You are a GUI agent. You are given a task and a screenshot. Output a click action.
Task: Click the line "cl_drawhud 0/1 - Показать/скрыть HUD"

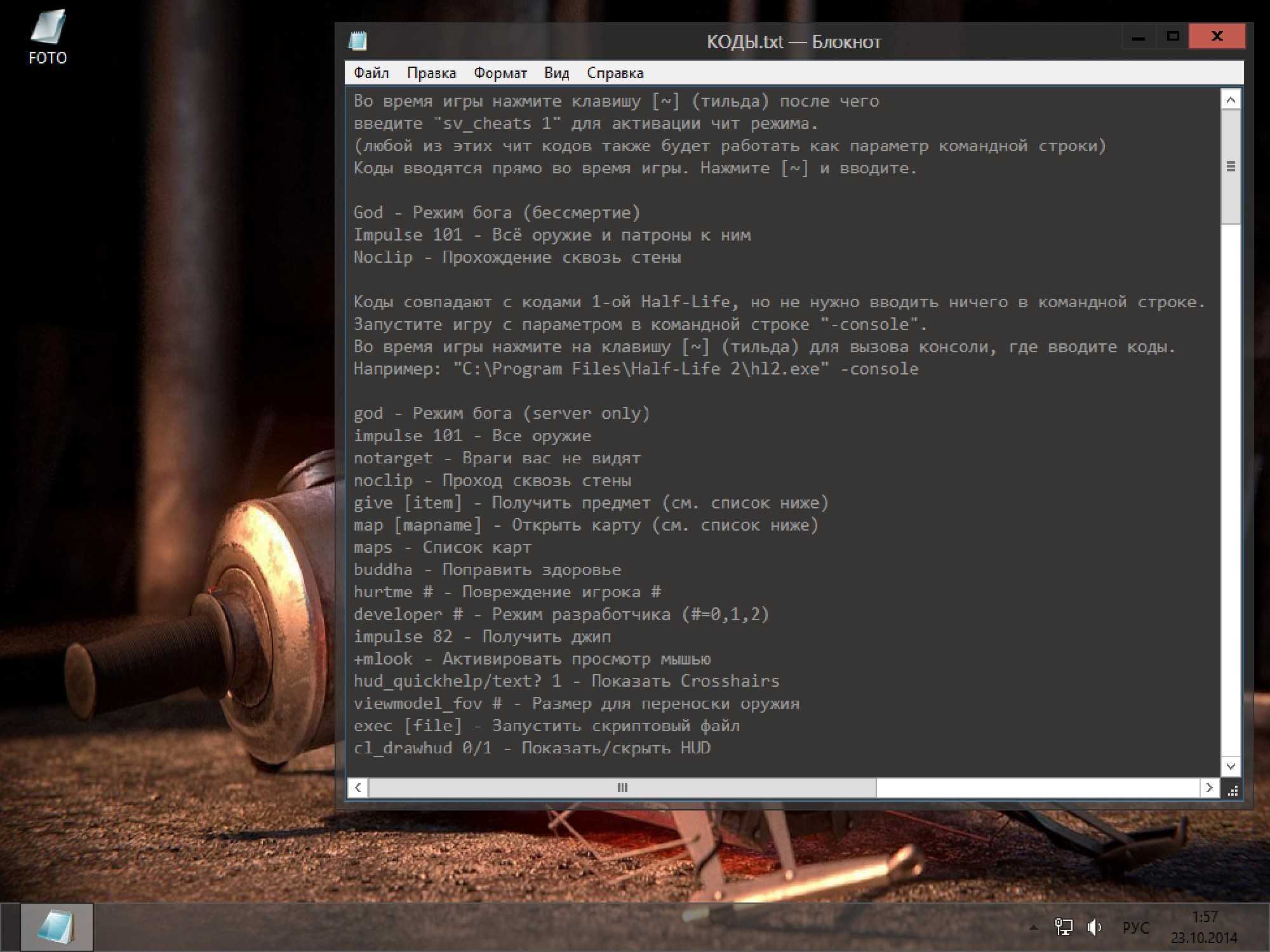pyautogui.click(x=531, y=748)
